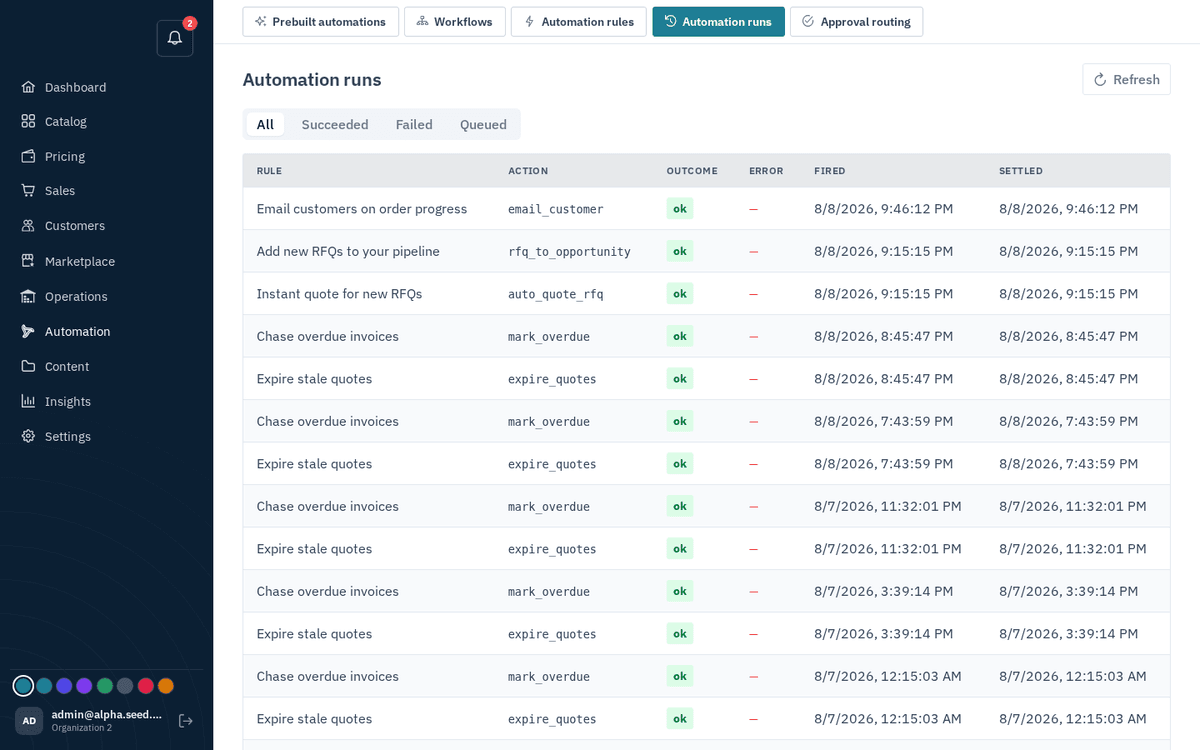This screenshot has height=750, width=1200.
Task: Open Sales via the cart icon
Action: point(28,190)
